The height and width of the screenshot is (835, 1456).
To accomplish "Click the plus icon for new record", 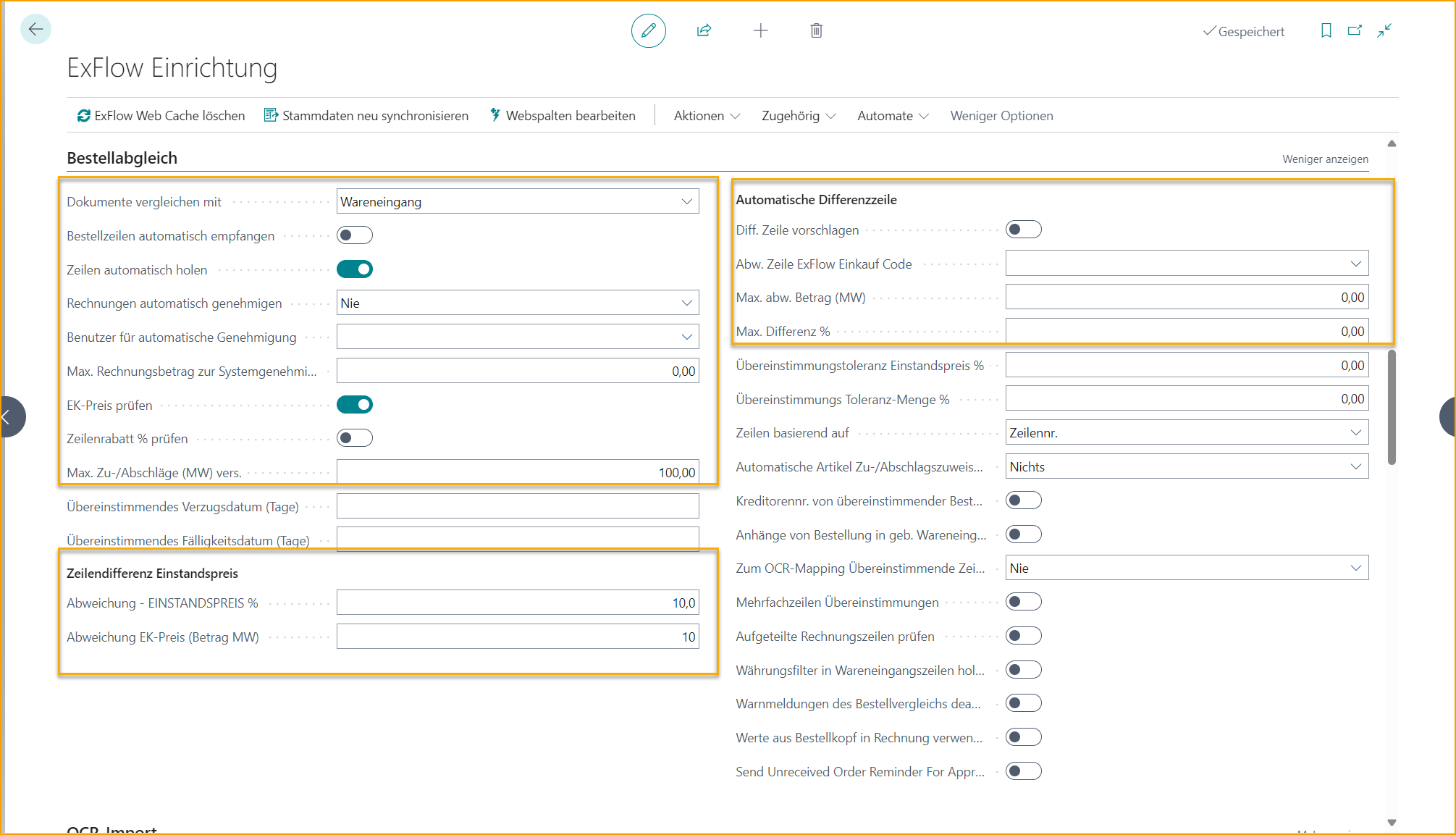I will (760, 30).
